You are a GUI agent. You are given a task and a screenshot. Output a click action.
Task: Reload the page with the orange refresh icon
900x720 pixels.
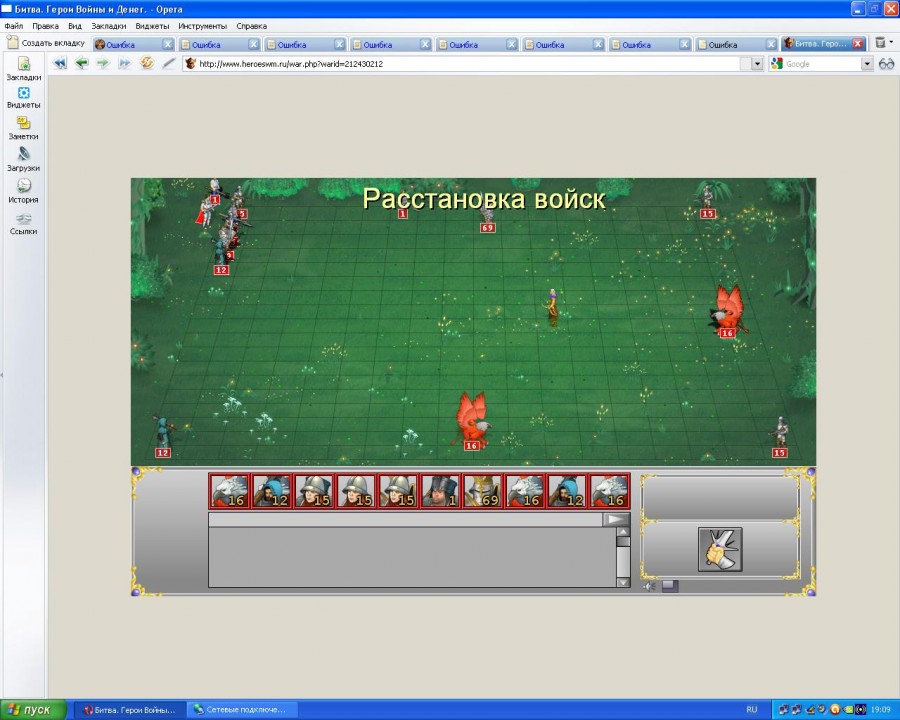(x=147, y=63)
